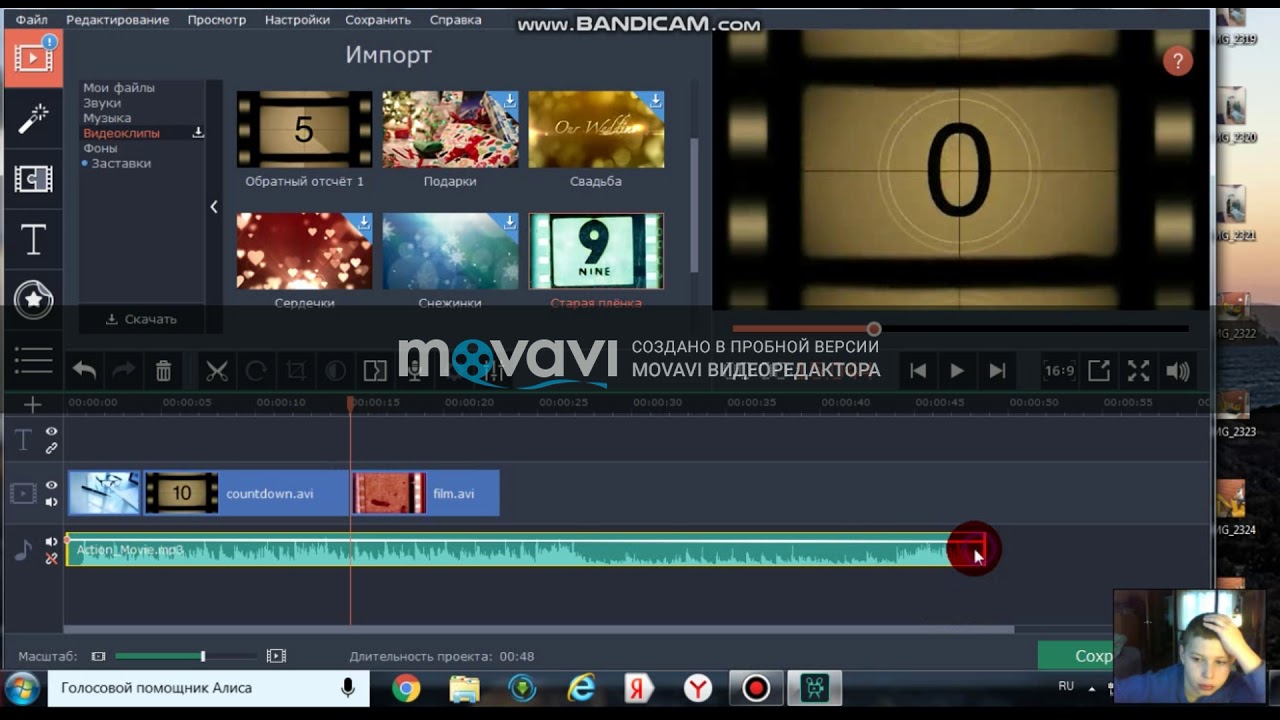Screen dimensions: 1280x720
Task: Open the More tools list icon
Action: [x=33, y=360]
